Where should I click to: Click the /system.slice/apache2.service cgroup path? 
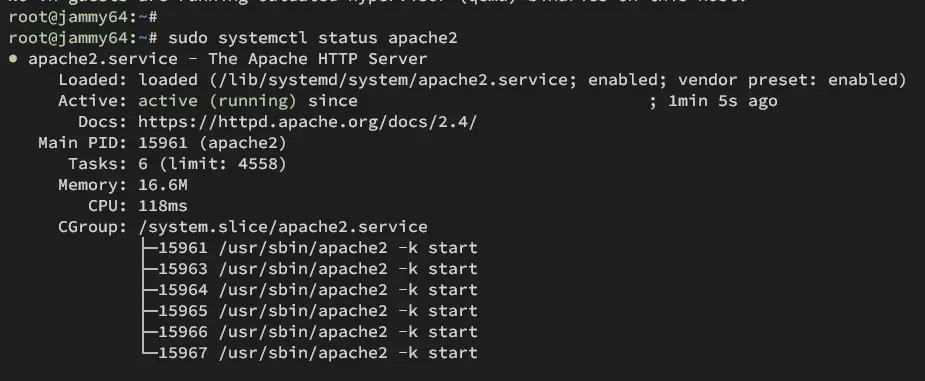pyautogui.click(x=283, y=227)
